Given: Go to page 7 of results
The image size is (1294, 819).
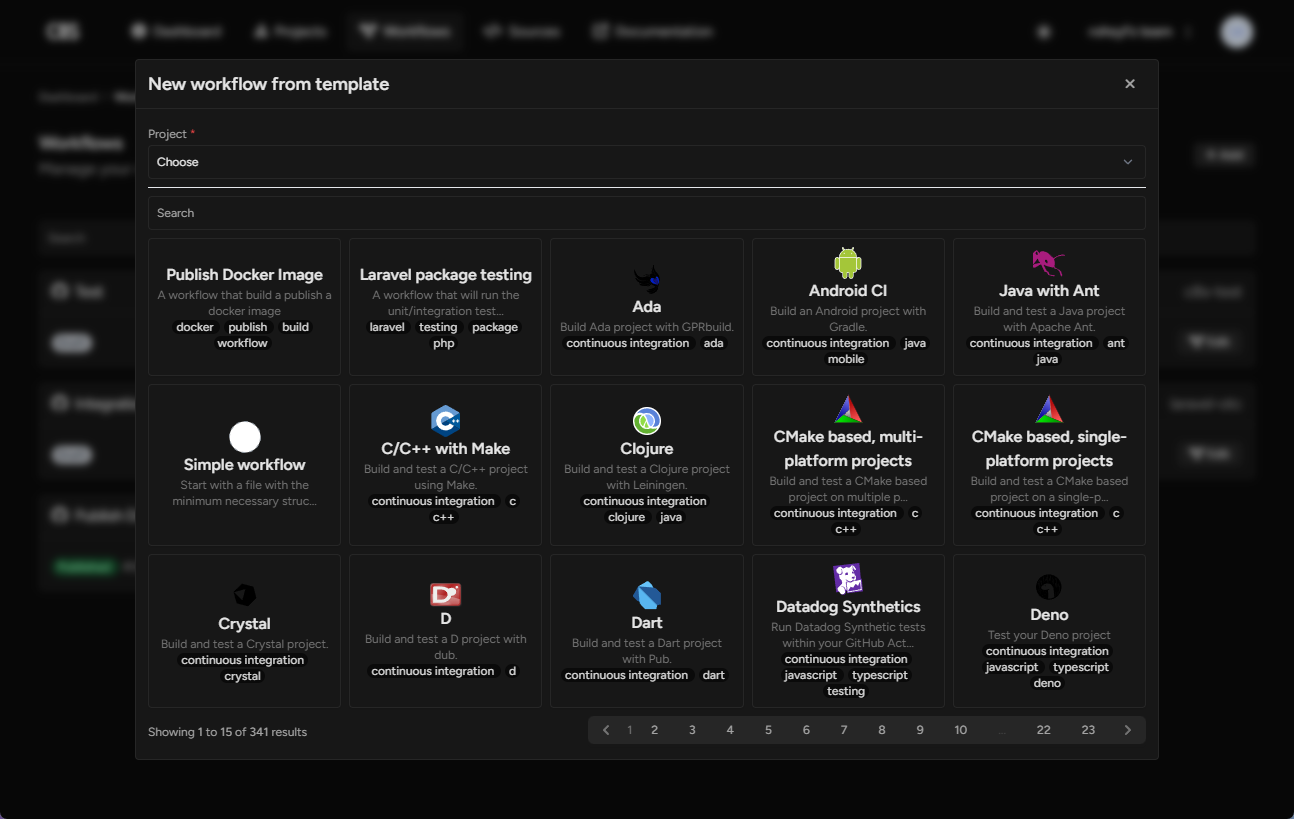Looking at the screenshot, I should tap(844, 730).
